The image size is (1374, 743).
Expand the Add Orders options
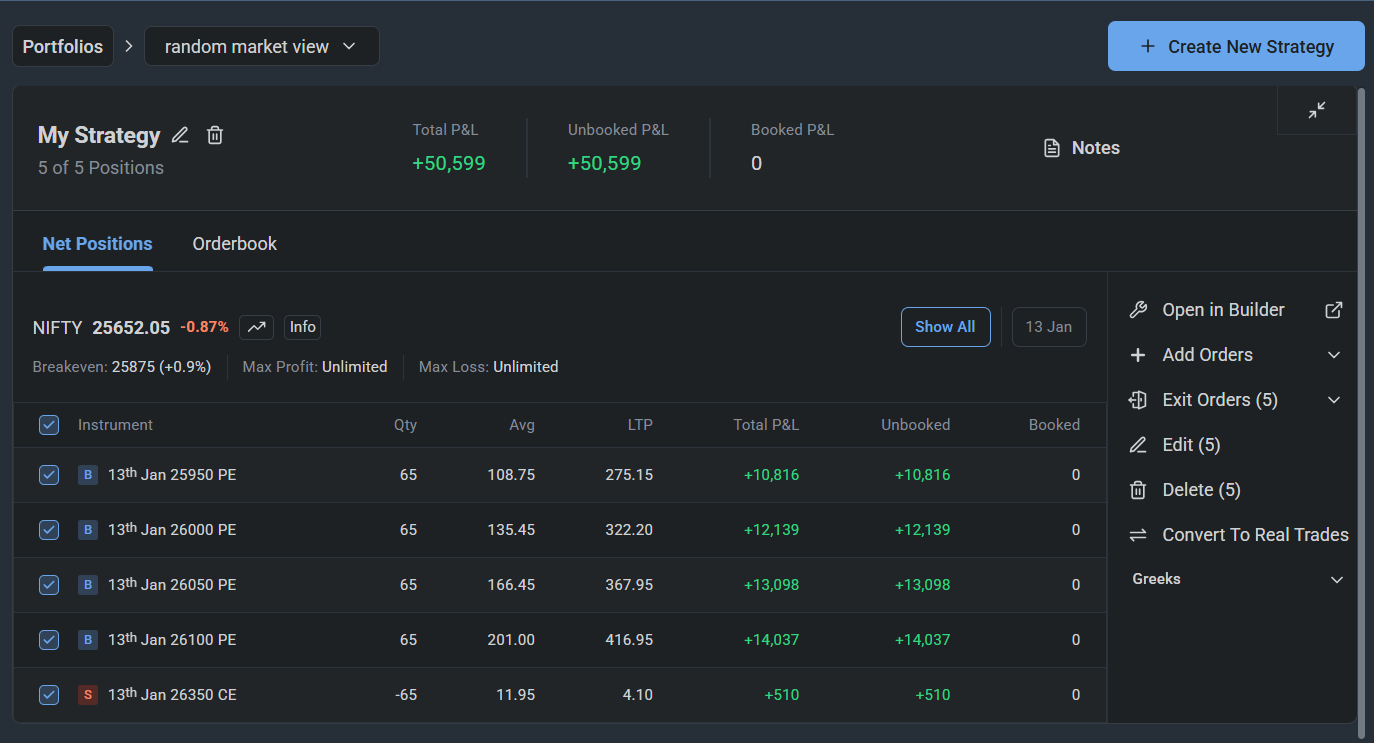[1333, 355]
